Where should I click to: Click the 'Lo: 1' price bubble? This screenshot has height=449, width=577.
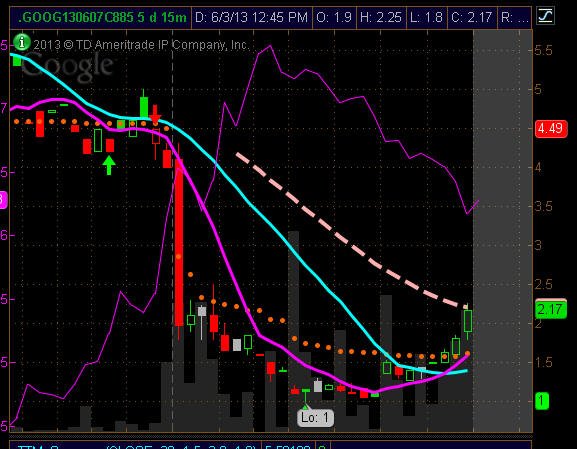(315, 418)
